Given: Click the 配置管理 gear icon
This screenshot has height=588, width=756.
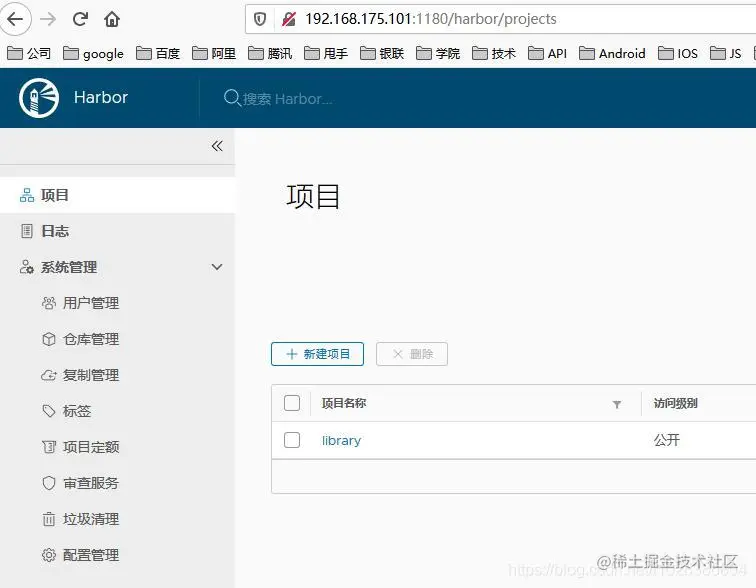Looking at the screenshot, I should [49, 555].
